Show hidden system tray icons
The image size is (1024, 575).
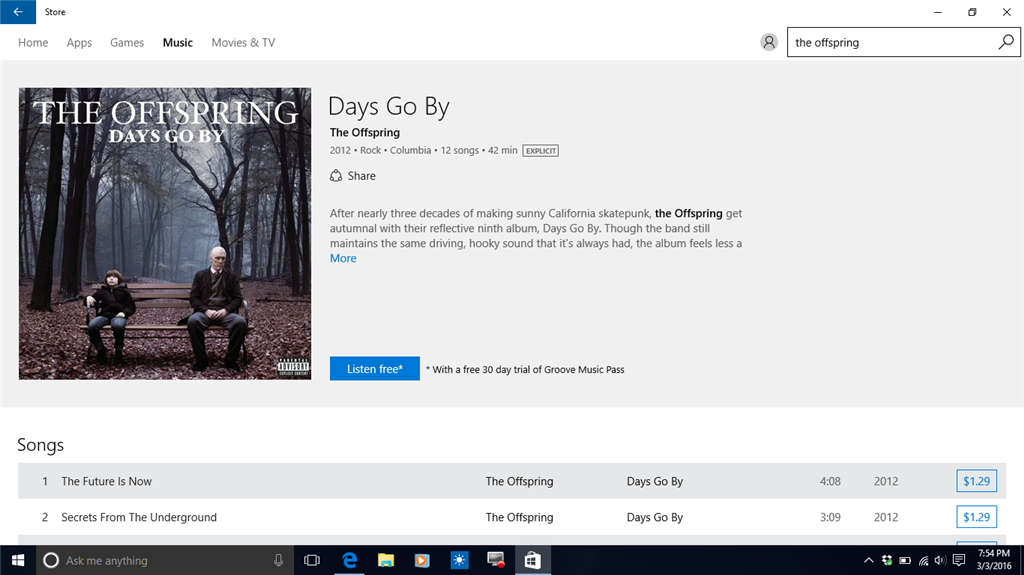[869, 560]
